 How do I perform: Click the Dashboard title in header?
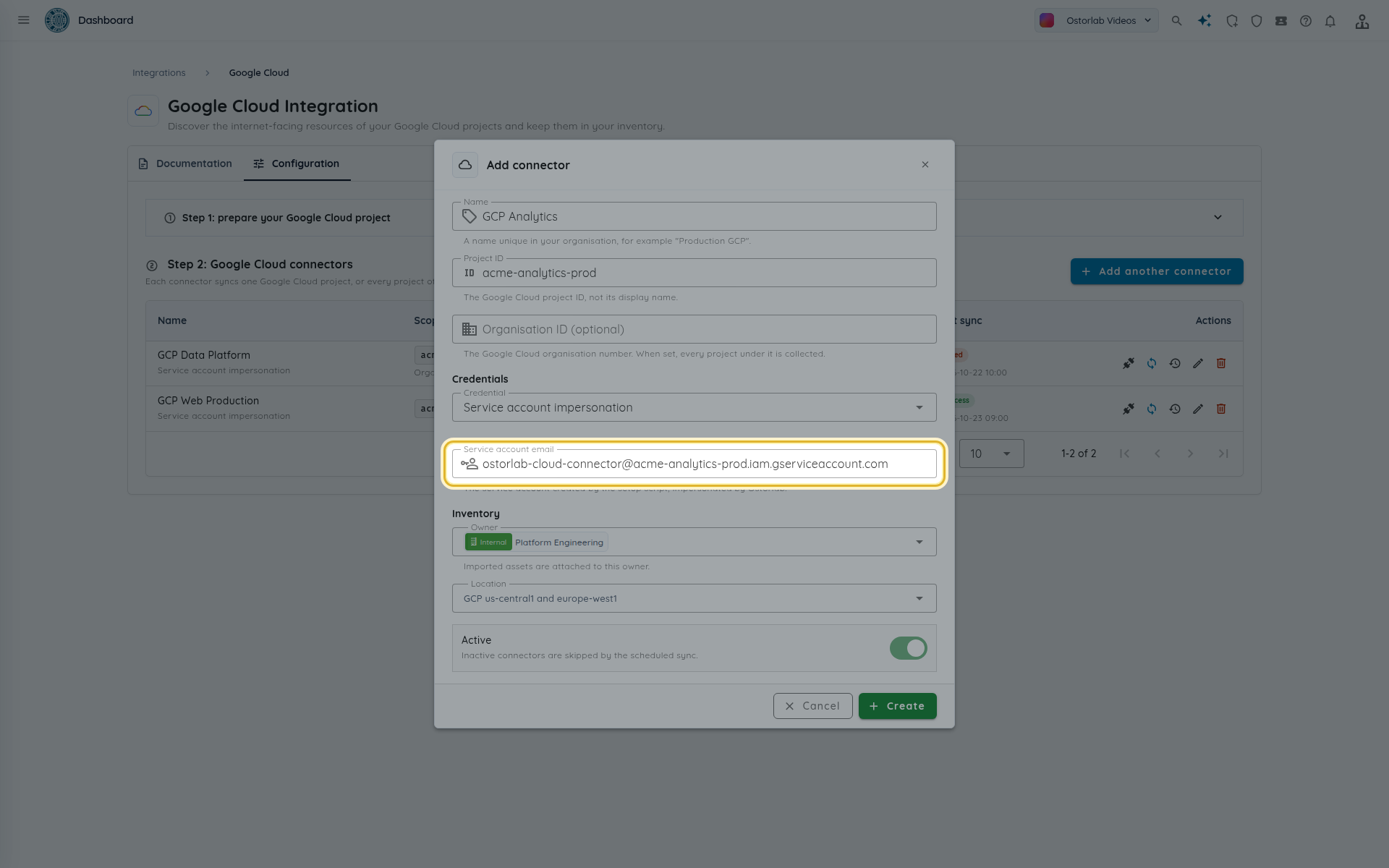click(x=106, y=20)
